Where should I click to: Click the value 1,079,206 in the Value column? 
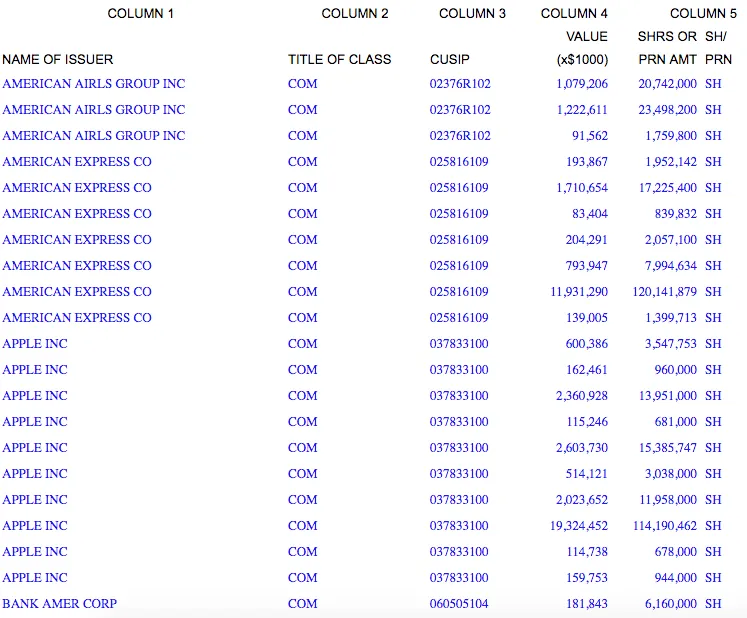(x=582, y=84)
